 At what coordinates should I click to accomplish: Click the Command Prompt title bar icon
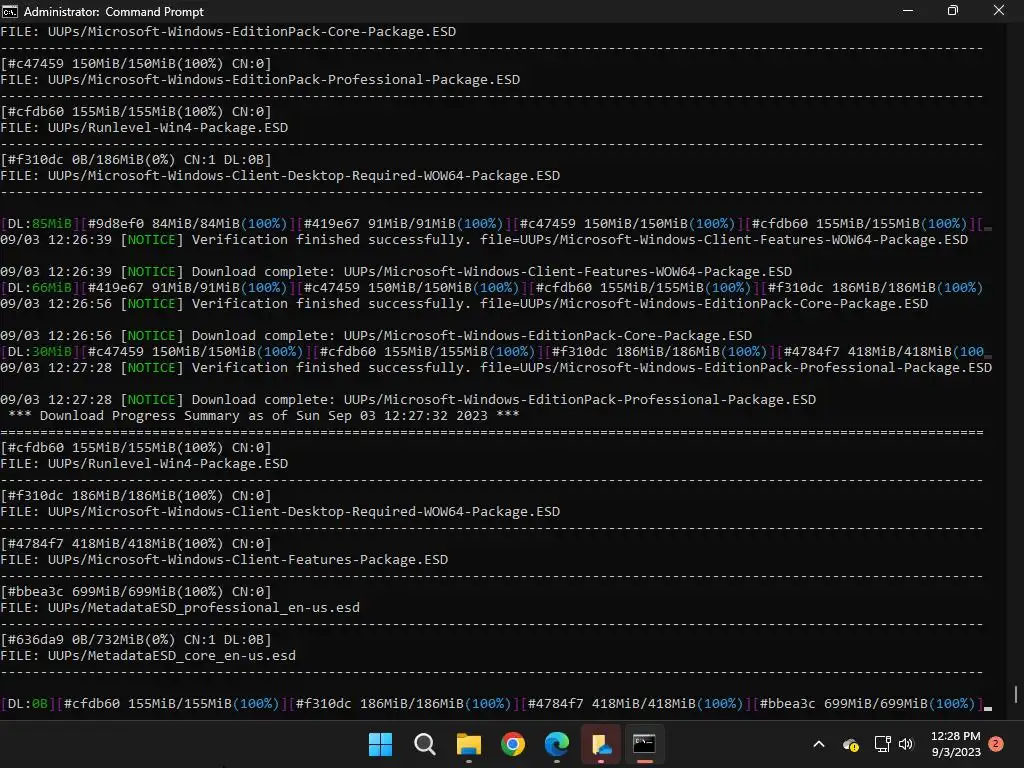pyautogui.click(x=10, y=12)
